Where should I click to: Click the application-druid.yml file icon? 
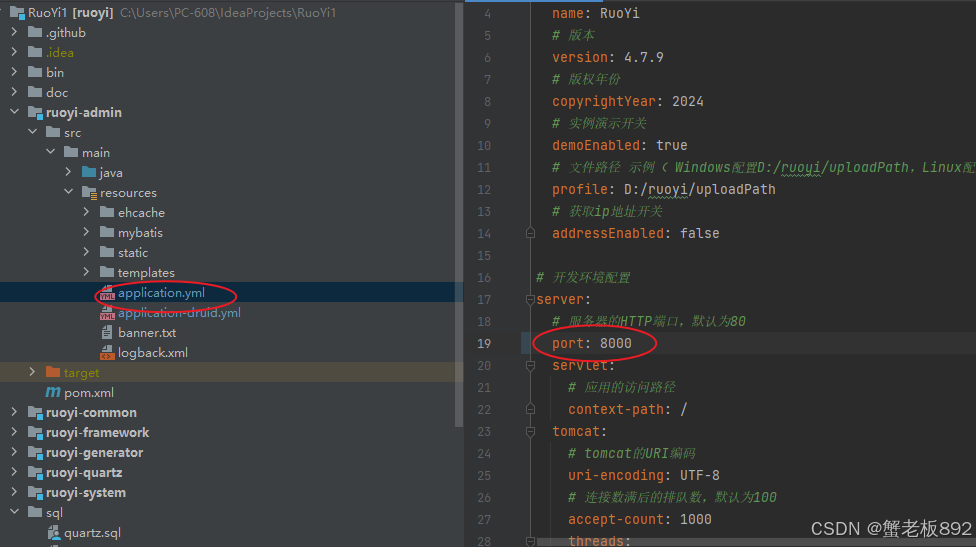[107, 313]
